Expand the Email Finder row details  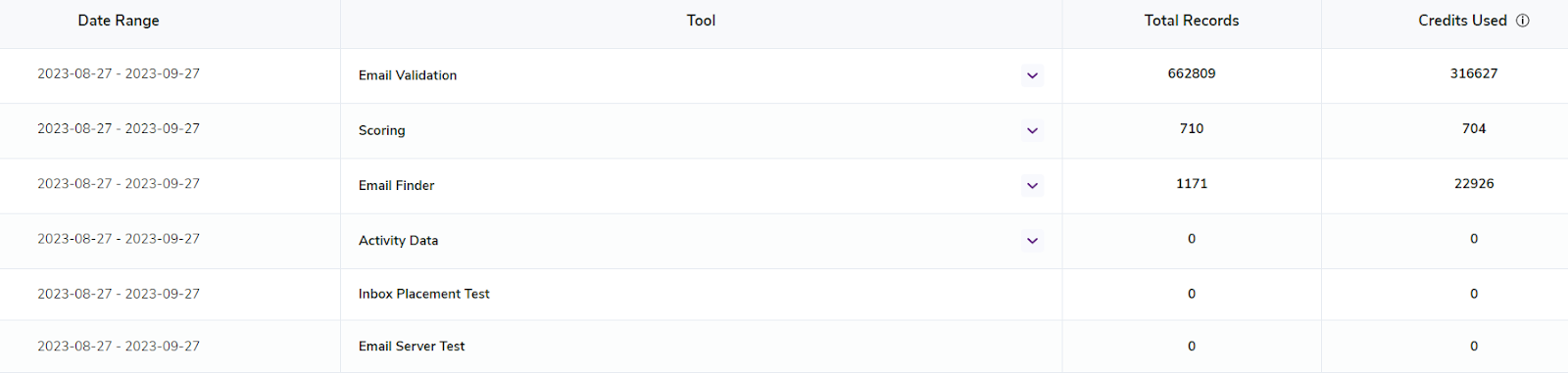click(x=1032, y=185)
